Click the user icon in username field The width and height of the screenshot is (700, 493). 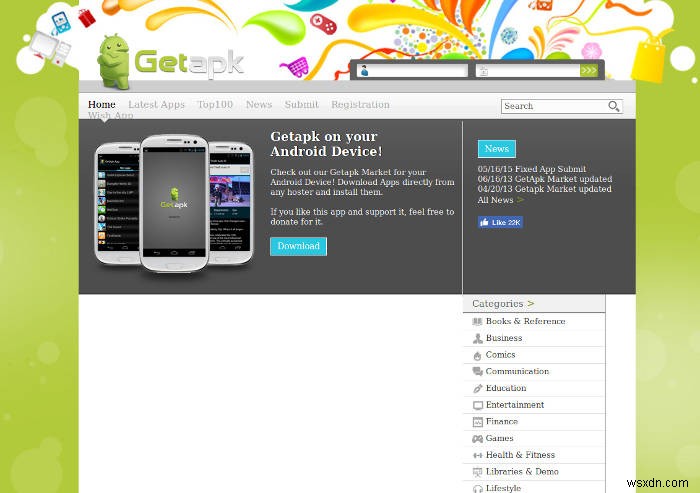coord(364,71)
